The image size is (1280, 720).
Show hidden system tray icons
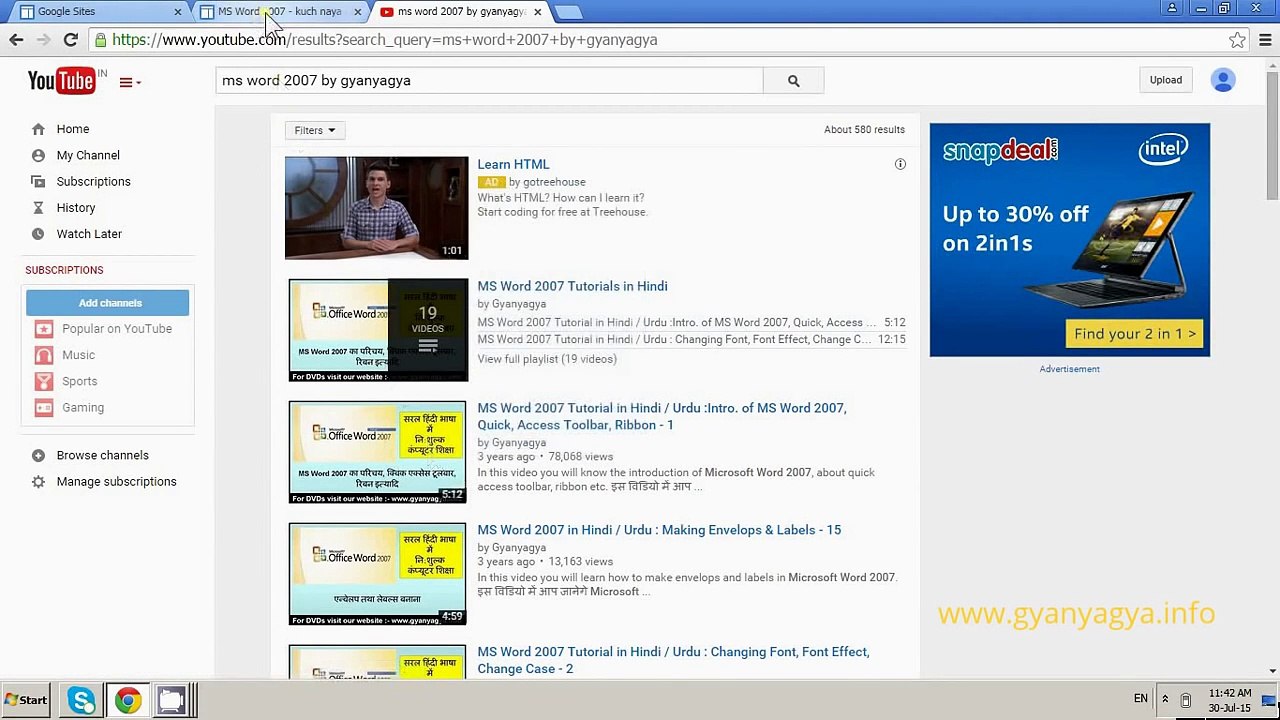pyautogui.click(x=1164, y=700)
